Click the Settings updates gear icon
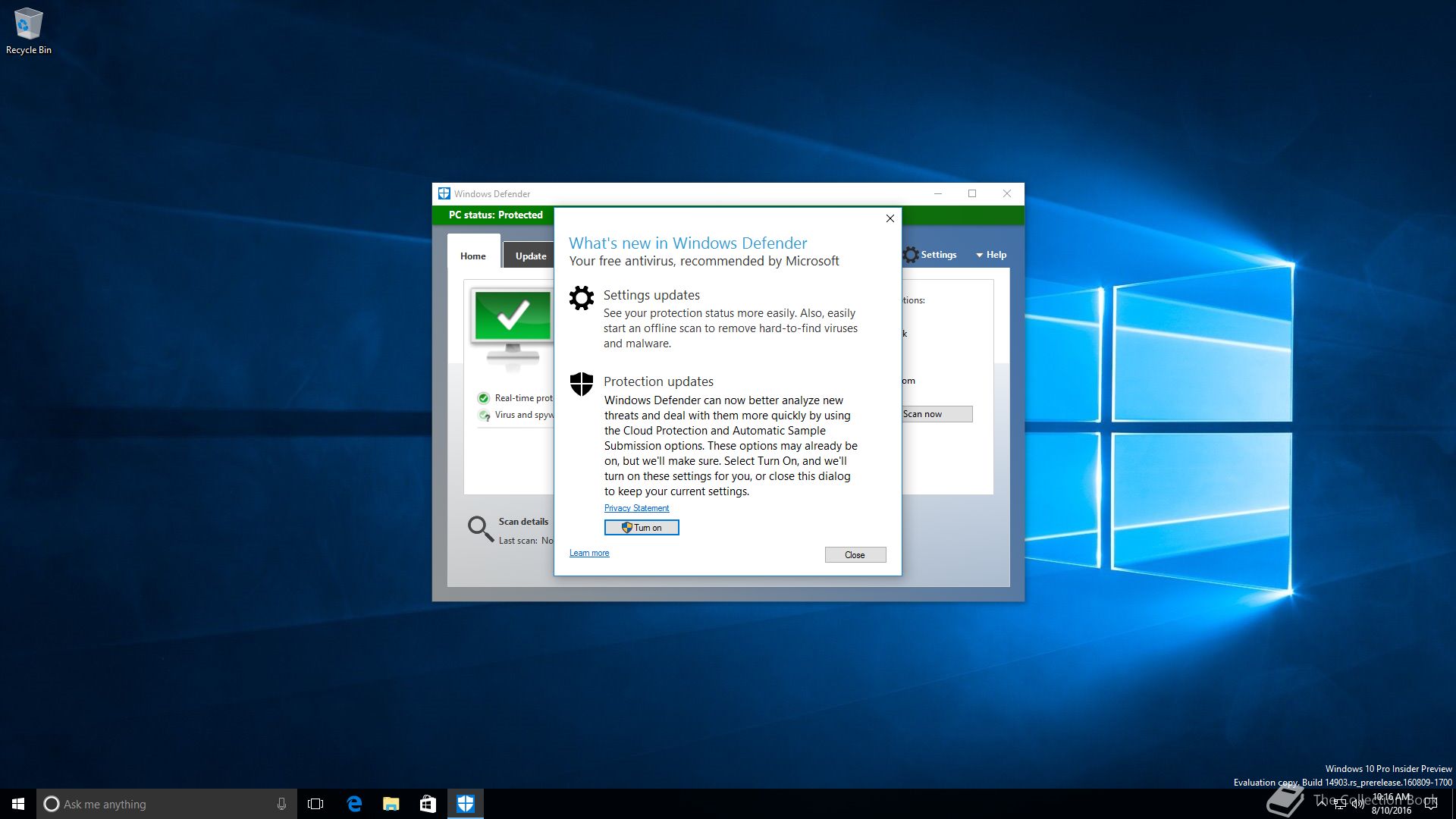The width and height of the screenshot is (1456, 819). pyautogui.click(x=582, y=298)
